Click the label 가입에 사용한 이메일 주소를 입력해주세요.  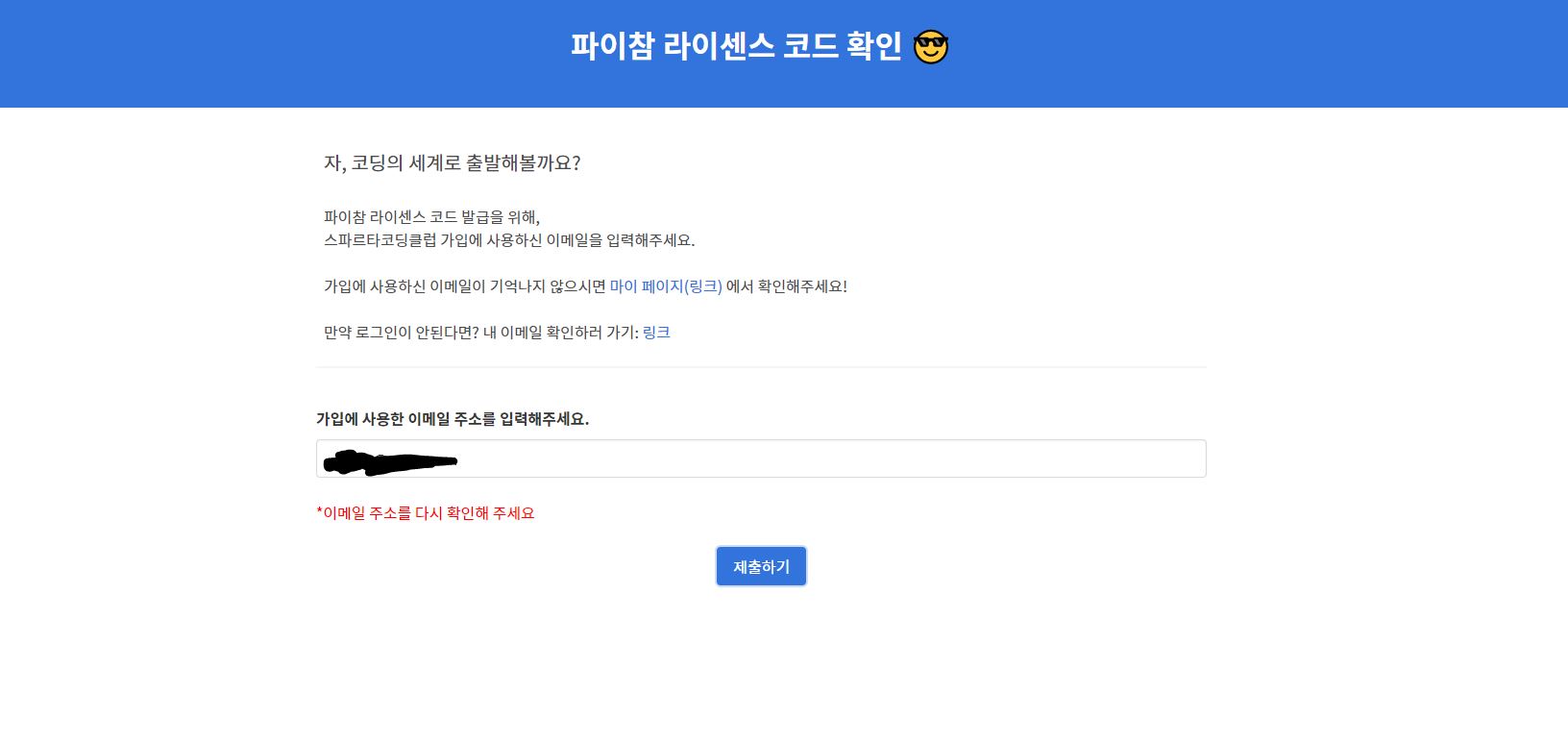point(453,419)
